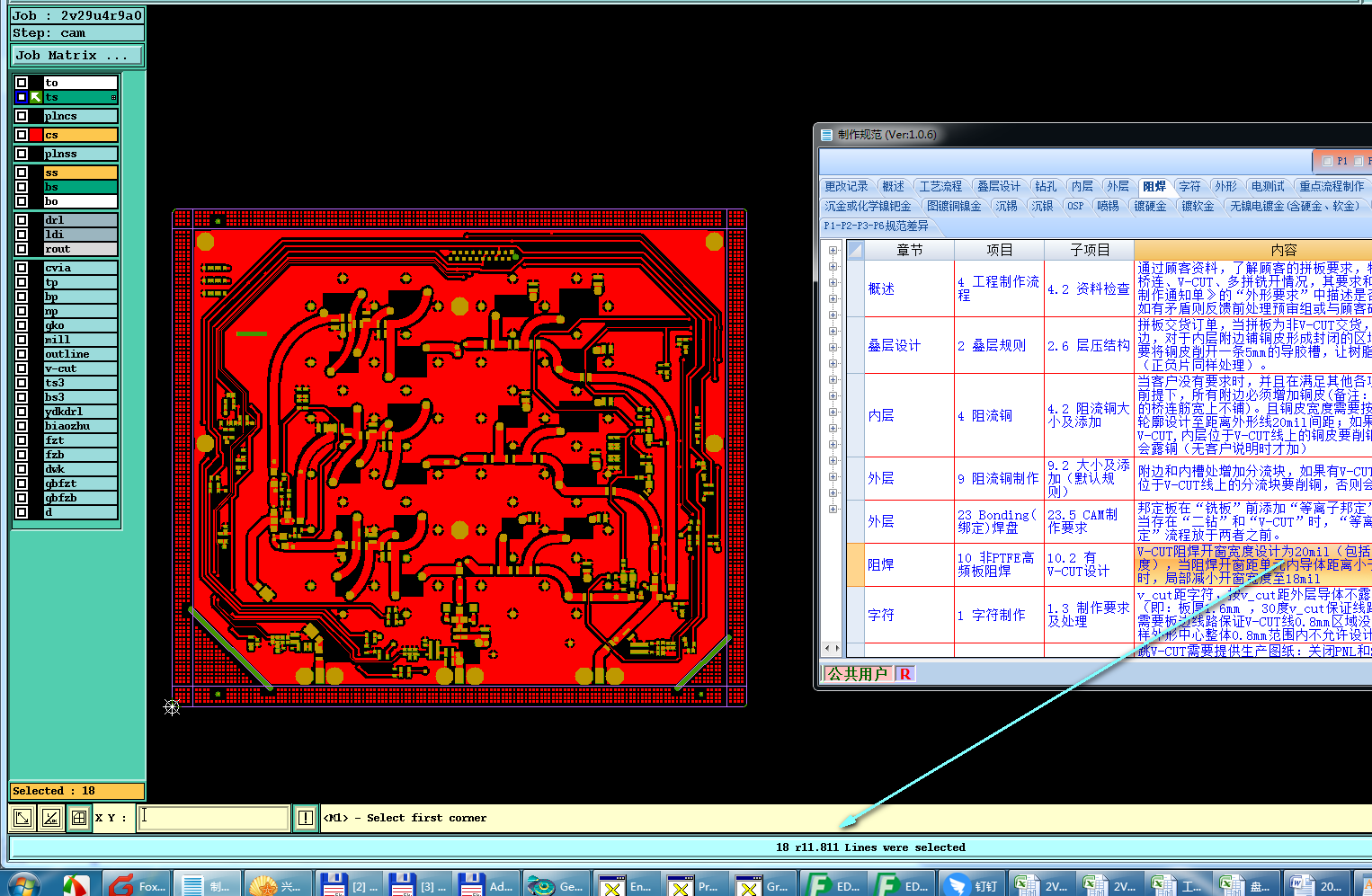
Task: Click the corner-select coordinate icon in the bottom bar
Action: point(22,818)
